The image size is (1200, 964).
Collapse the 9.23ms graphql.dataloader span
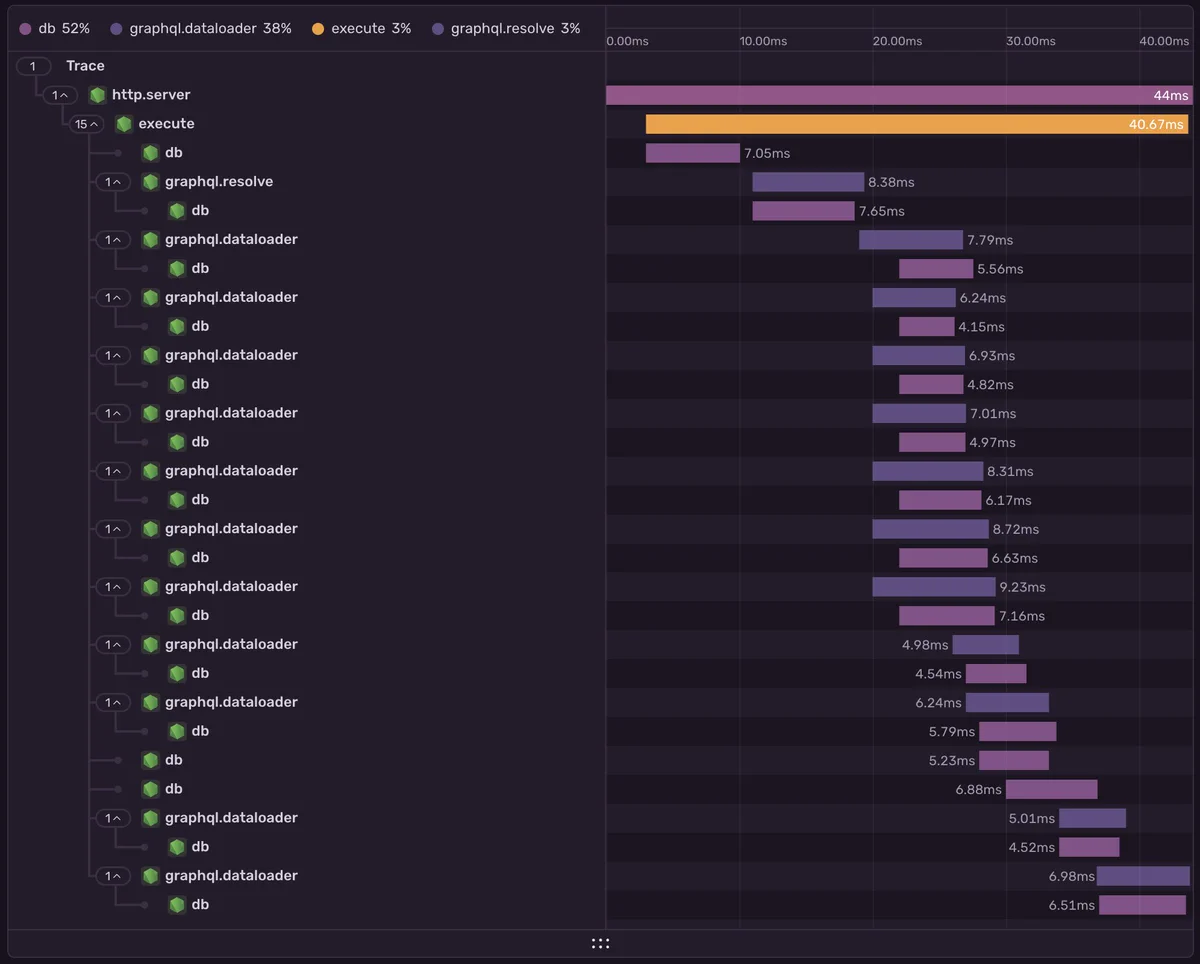(113, 588)
